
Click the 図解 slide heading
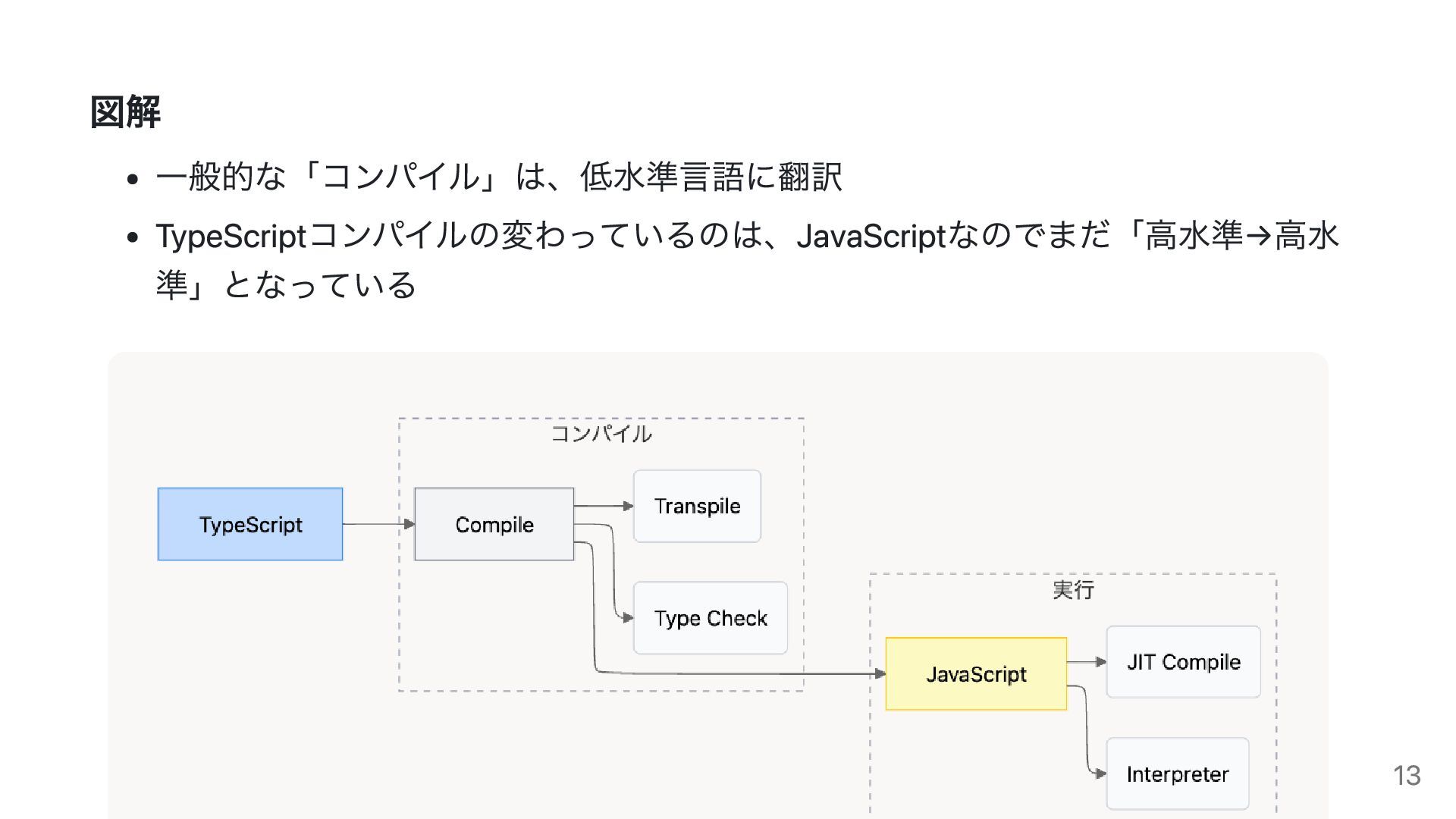click(125, 112)
